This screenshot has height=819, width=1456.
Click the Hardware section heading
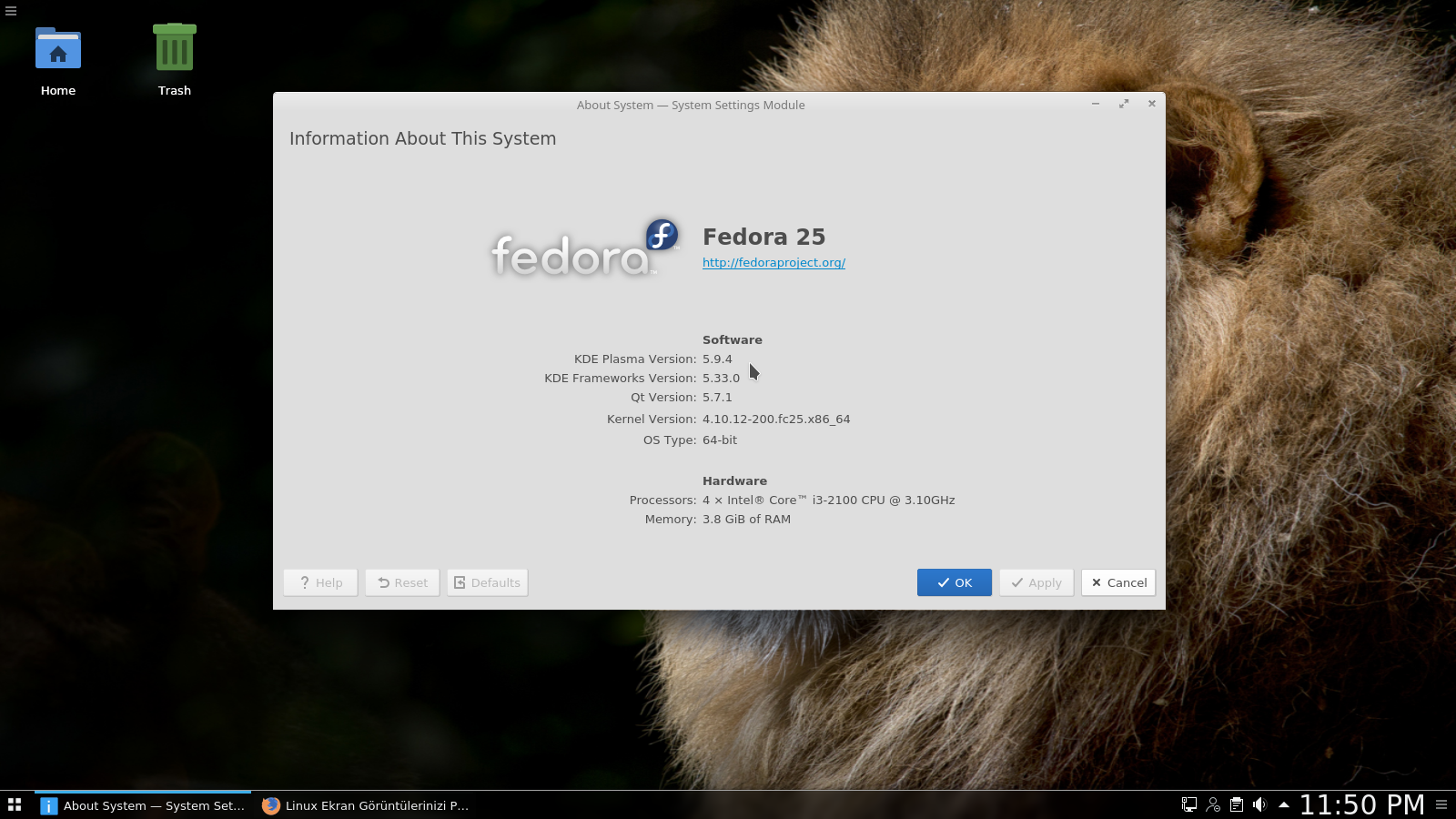coord(734,481)
